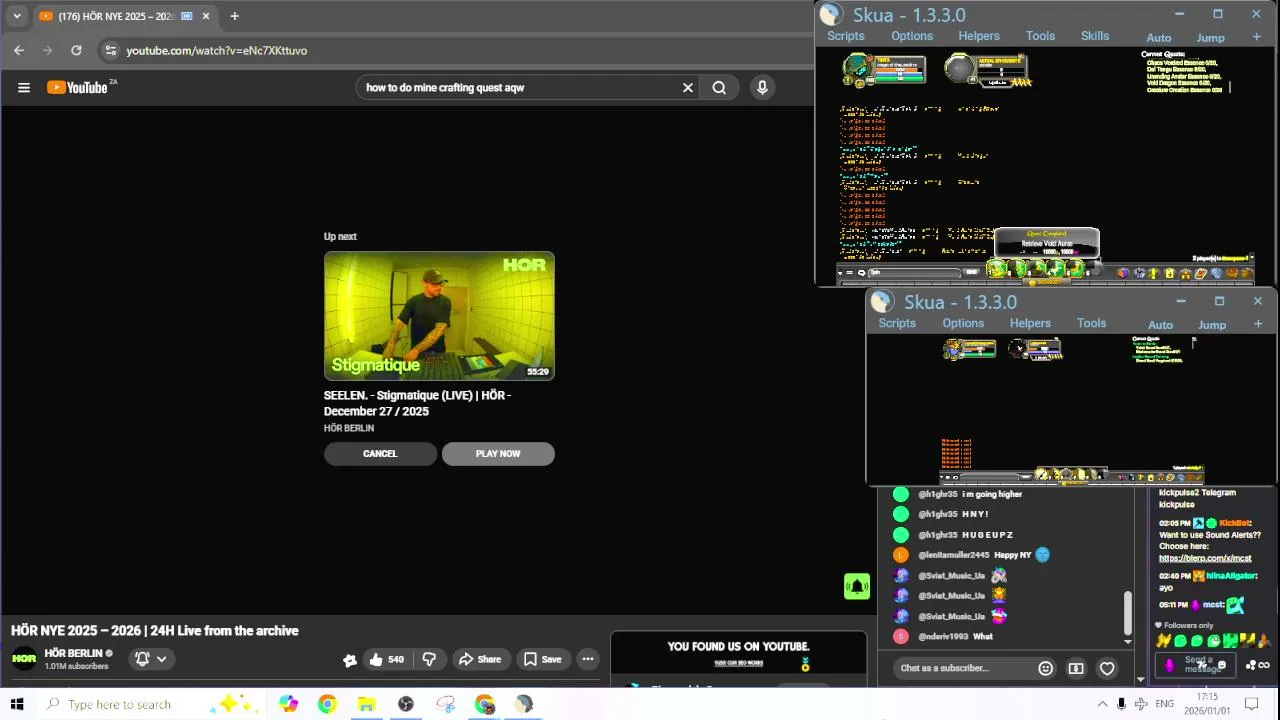Screen dimensions: 1280x720
Task: Open Helpers menu in lower Skua window
Action: [x=1030, y=323]
